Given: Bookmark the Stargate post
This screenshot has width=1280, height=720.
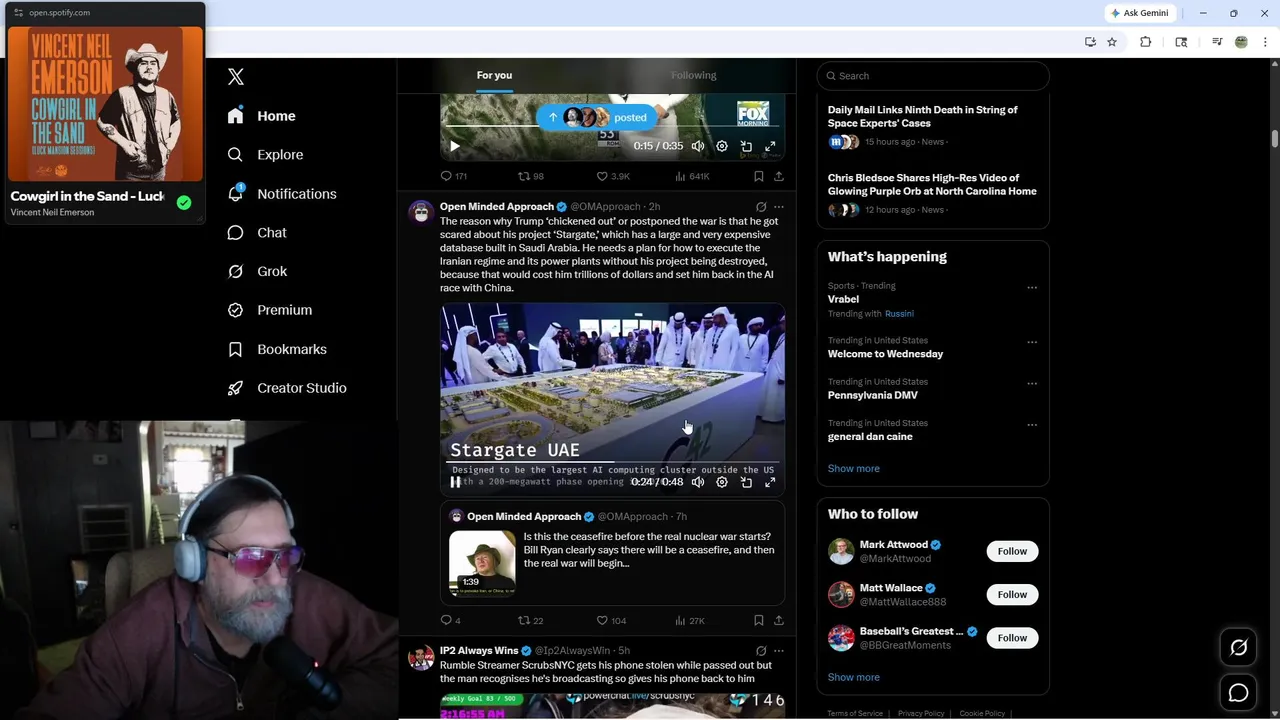Looking at the screenshot, I should [758, 620].
